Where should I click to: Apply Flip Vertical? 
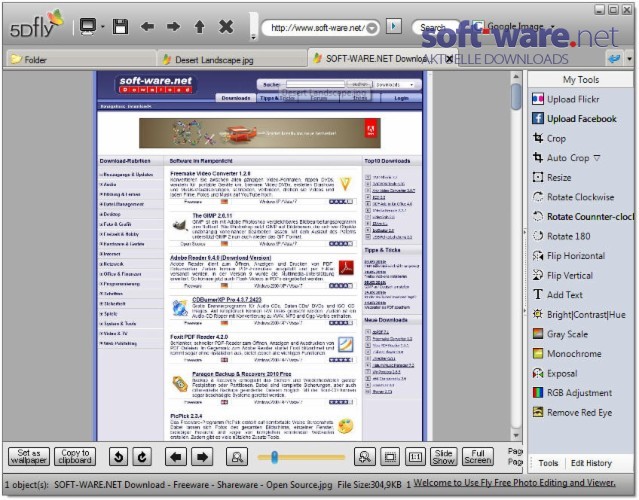pos(563,275)
